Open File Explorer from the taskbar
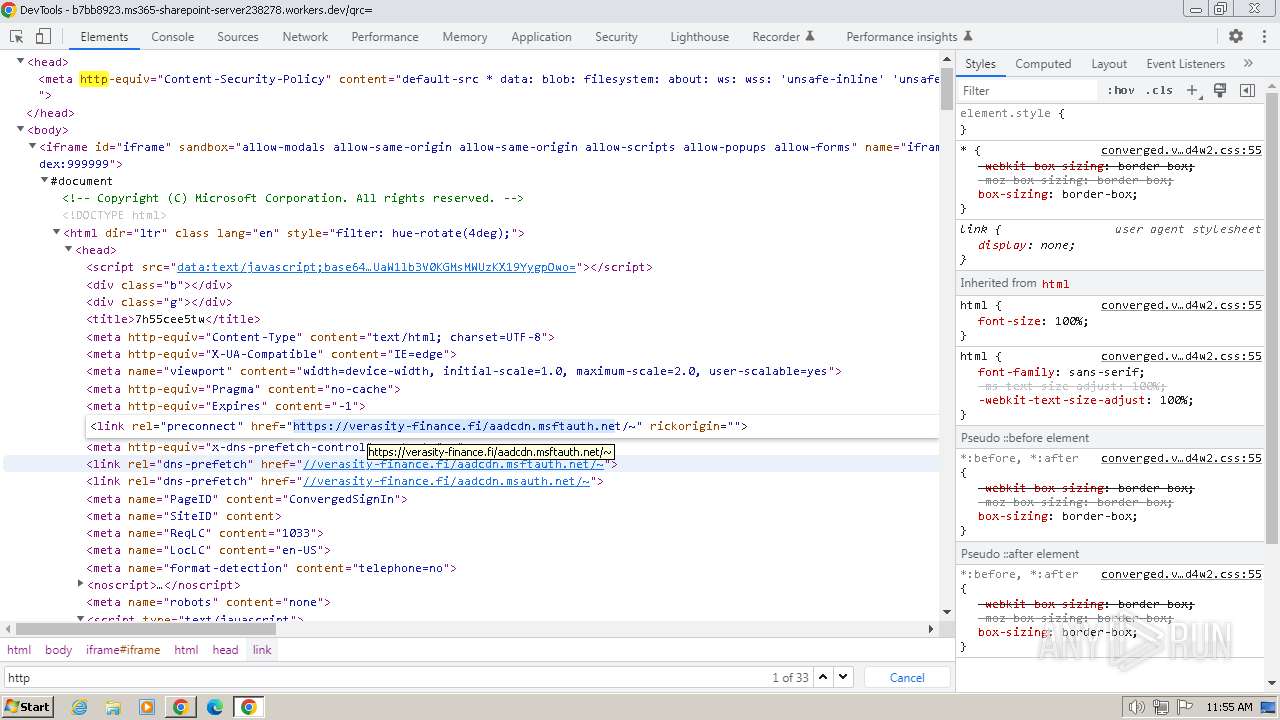The image size is (1280, 720). [x=113, y=707]
